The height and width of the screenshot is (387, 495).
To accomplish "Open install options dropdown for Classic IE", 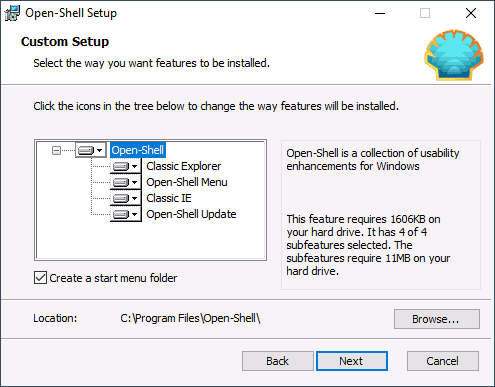I will (x=126, y=198).
